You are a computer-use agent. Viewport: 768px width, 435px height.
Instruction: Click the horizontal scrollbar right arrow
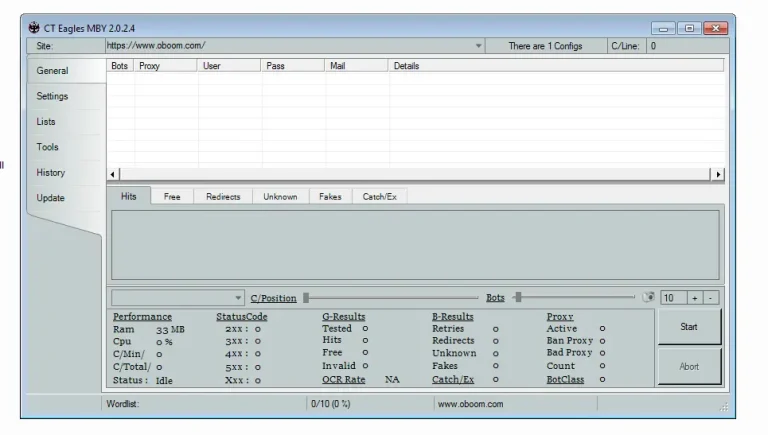coord(718,174)
